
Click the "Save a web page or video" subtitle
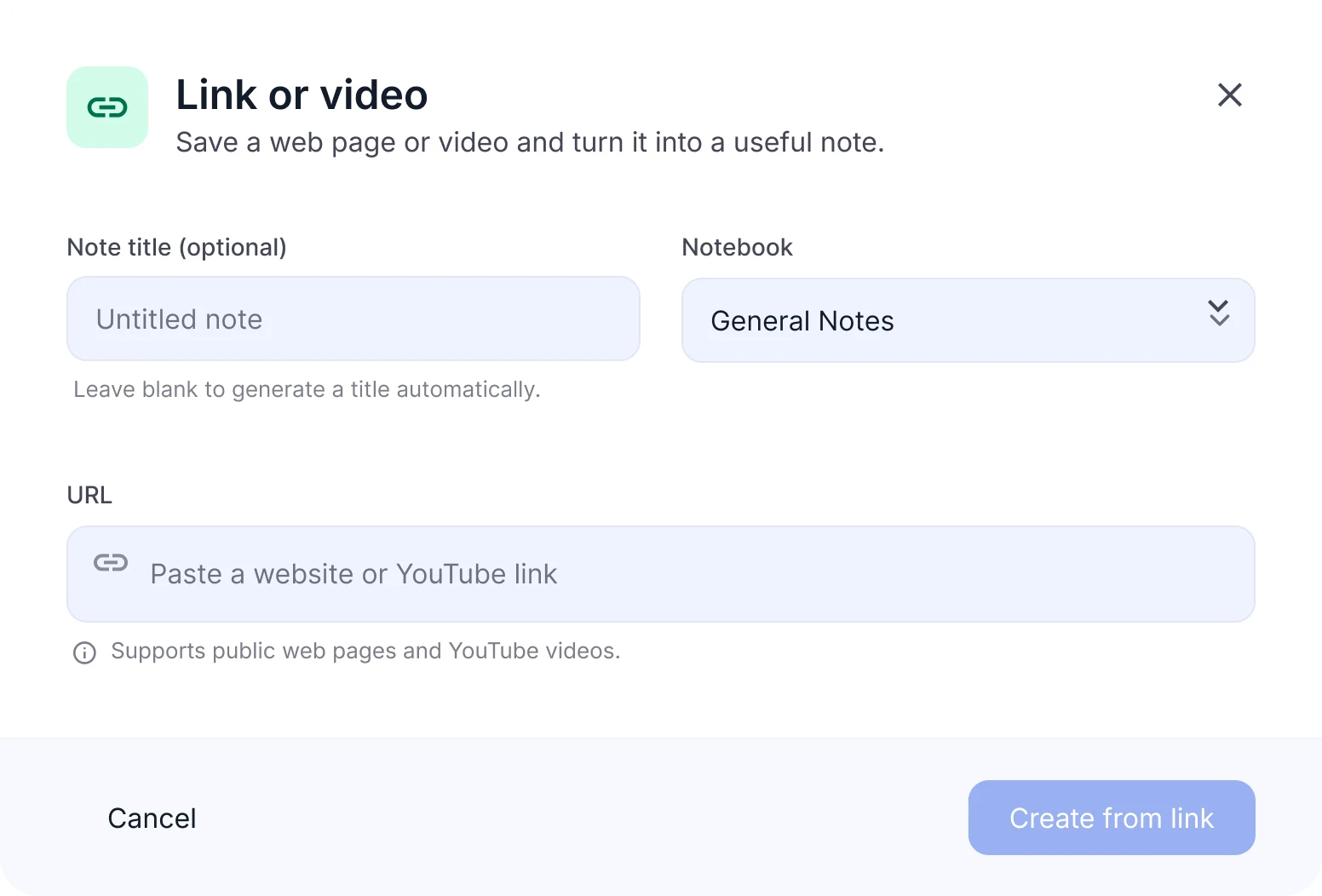(x=530, y=142)
